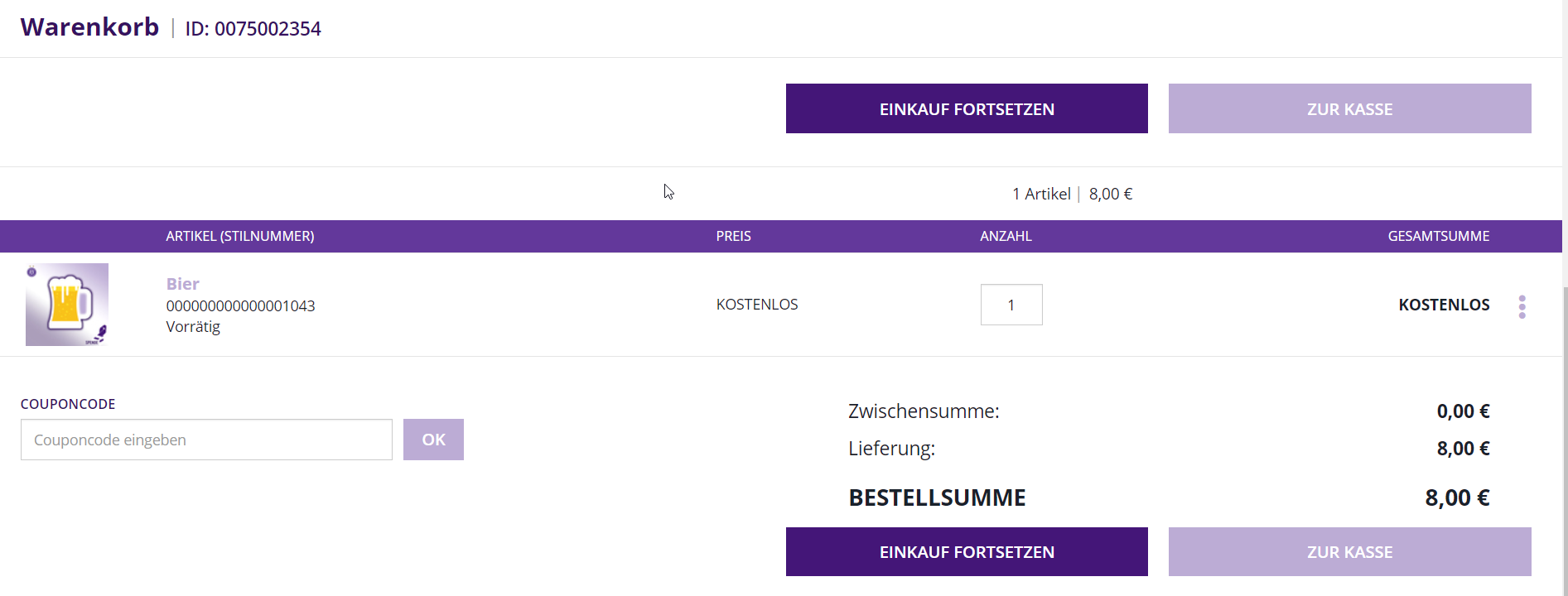Click the bottom EINKAUF FORTSETZEN button
Screen dimensions: 1568x596
tap(967, 551)
